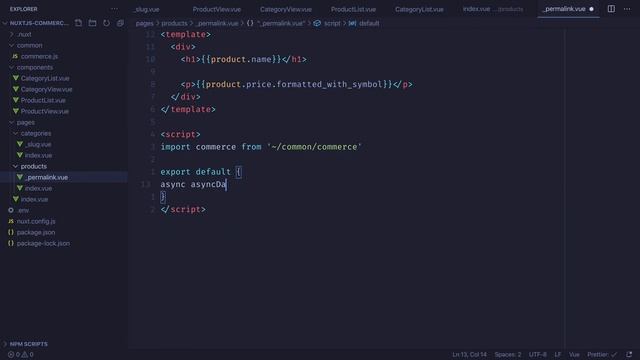640x360 pixels.
Task: Refresh the Explorer file tree
Action: pos(107,23)
